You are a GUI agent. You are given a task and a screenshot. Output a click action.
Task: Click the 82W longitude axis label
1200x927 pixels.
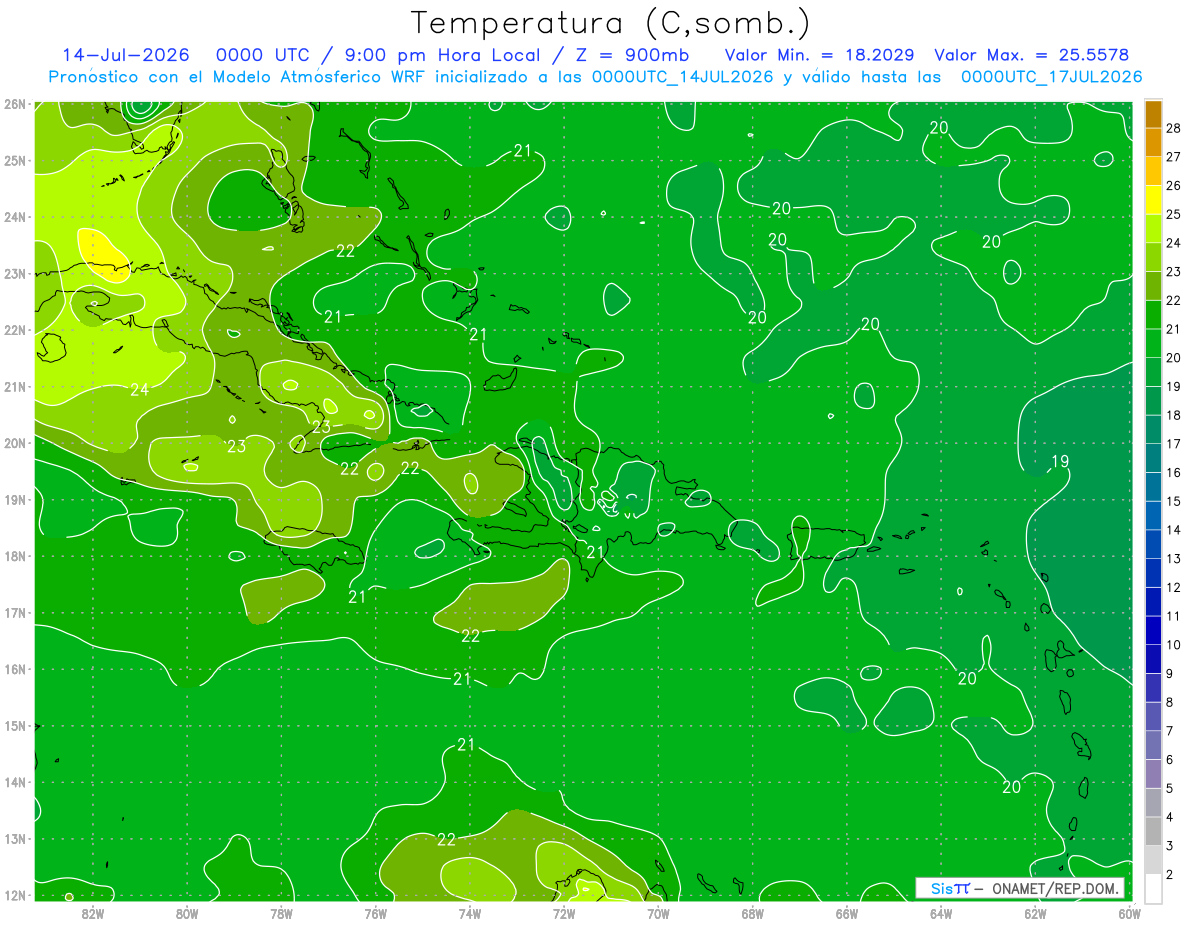pyautogui.click(x=92, y=913)
